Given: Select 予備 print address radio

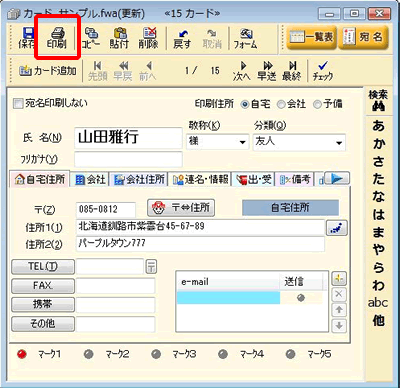Looking at the screenshot, I should [317, 104].
